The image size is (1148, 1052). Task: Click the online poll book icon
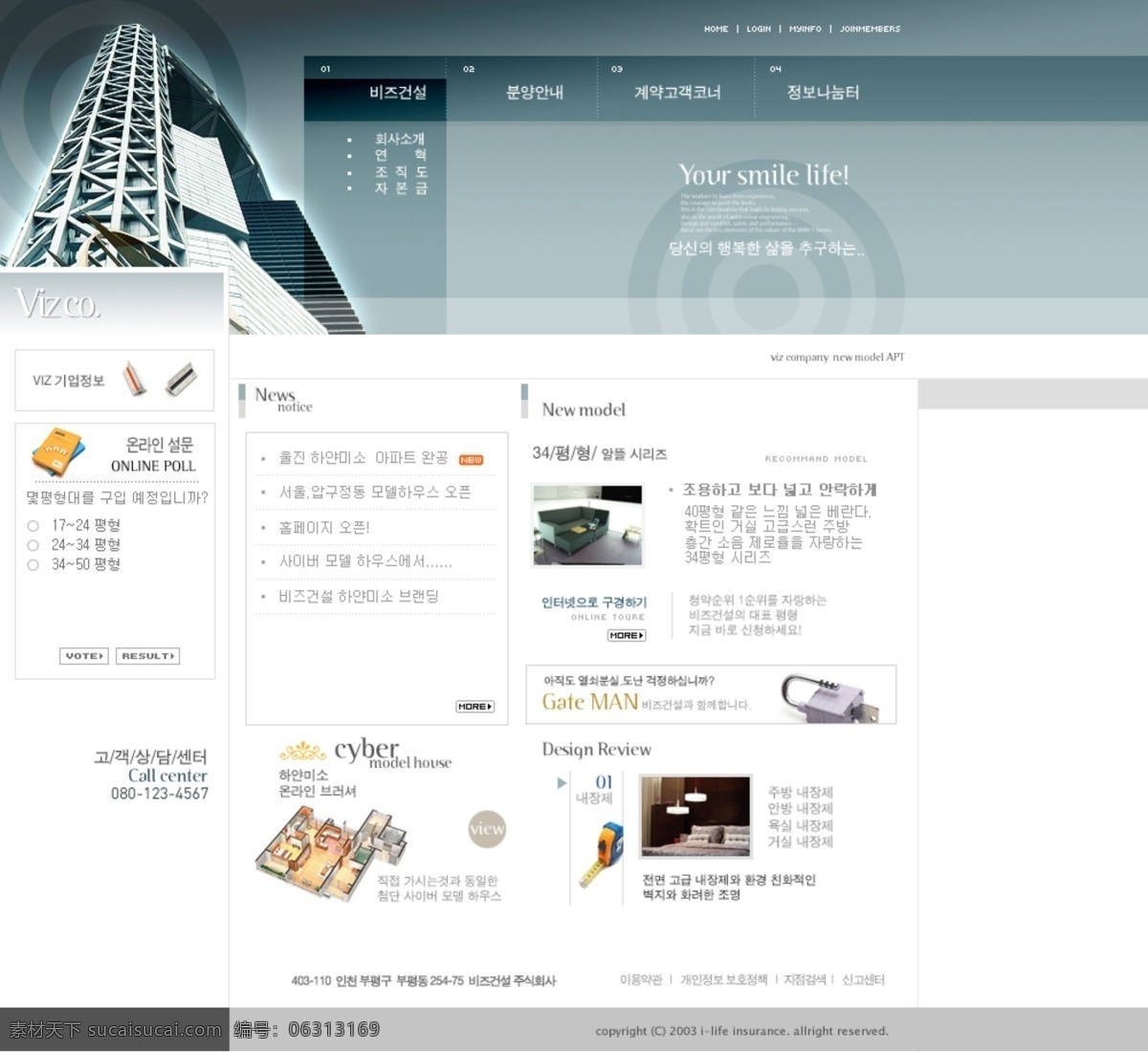(x=59, y=452)
